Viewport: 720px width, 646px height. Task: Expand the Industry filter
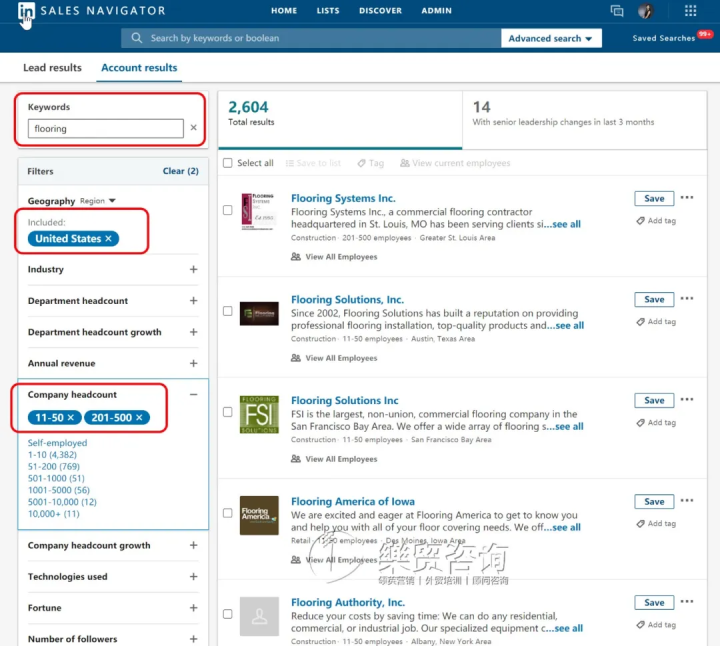tap(193, 269)
